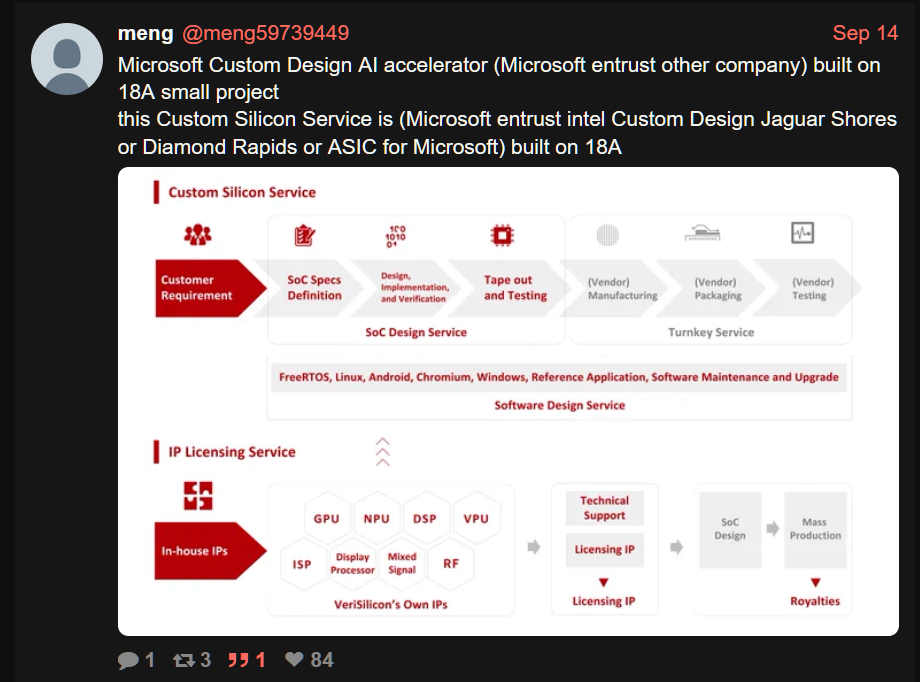Click the red quote marks icon
This screenshot has width=920, height=682.
pyautogui.click(x=238, y=660)
